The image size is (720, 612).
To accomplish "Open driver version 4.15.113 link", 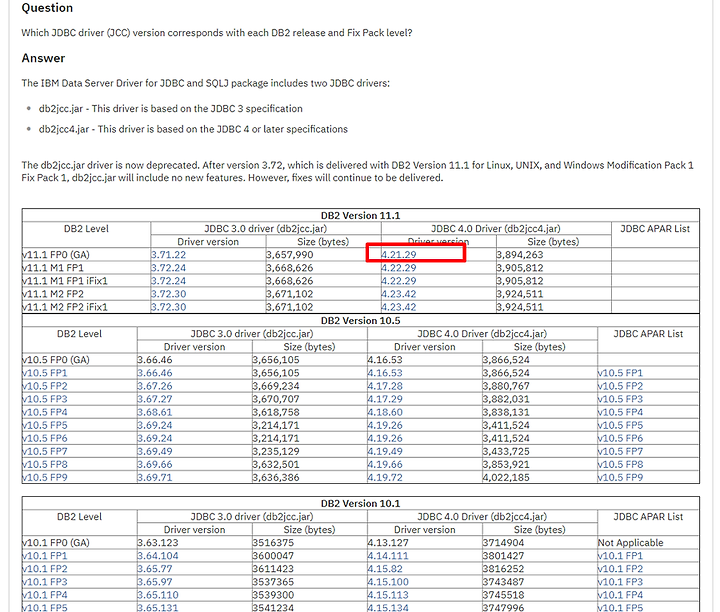I will [388, 595].
